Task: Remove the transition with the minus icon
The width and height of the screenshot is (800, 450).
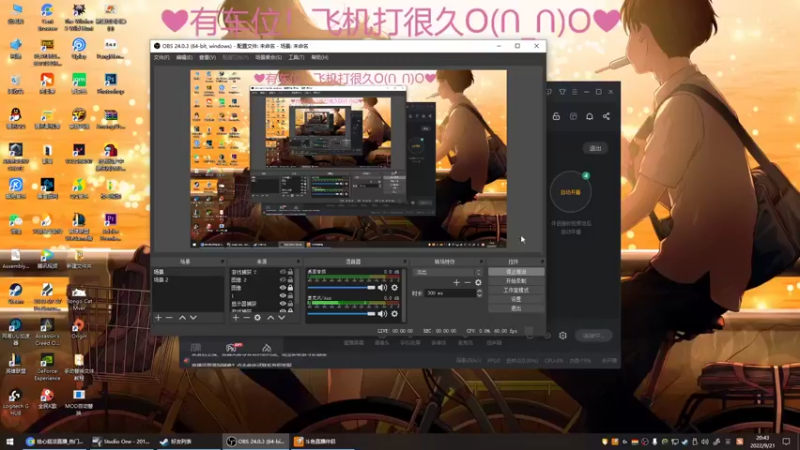Action: tap(467, 282)
